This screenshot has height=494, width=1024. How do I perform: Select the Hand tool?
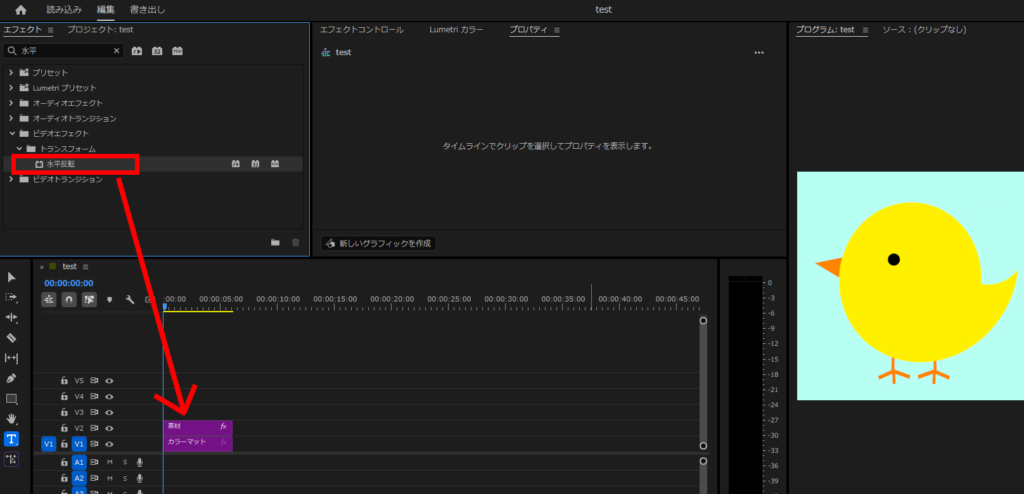[x=11, y=419]
